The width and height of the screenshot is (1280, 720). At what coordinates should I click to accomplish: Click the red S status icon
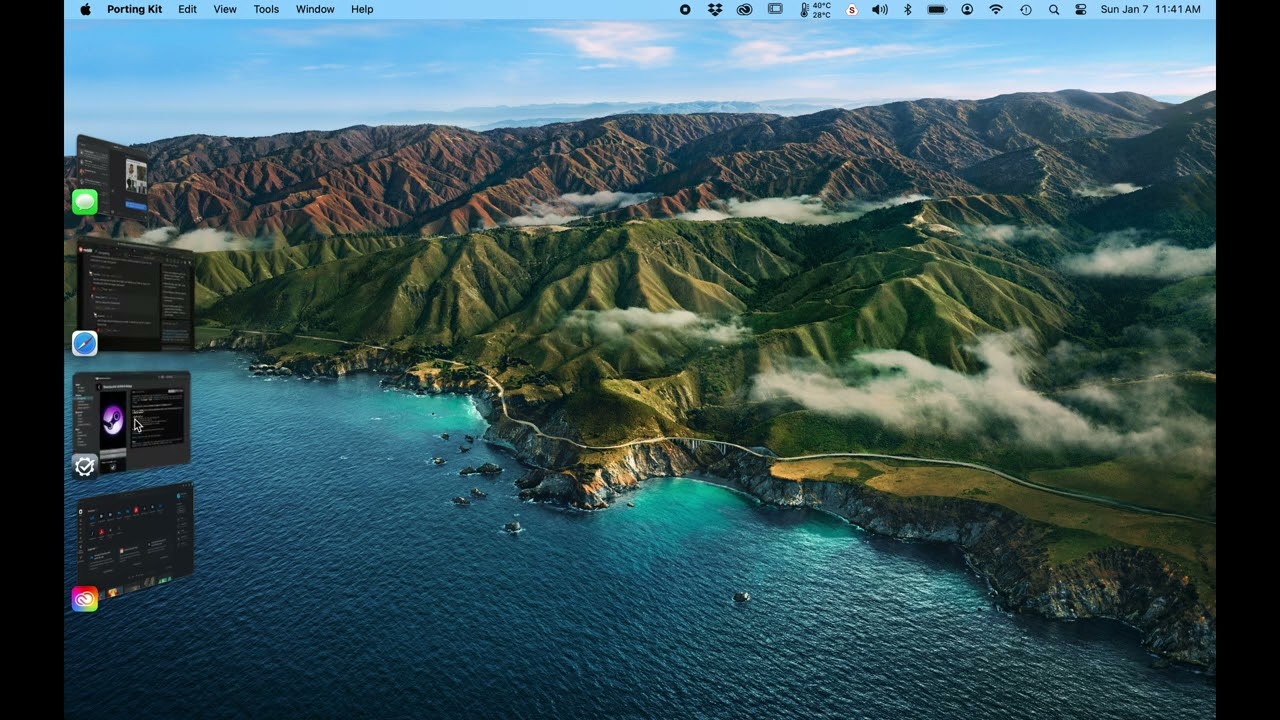(852, 9)
